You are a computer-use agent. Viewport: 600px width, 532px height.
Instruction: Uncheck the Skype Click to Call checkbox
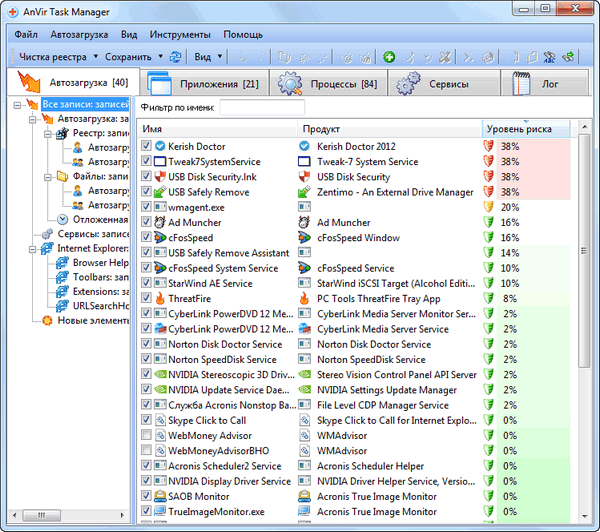pos(147,420)
